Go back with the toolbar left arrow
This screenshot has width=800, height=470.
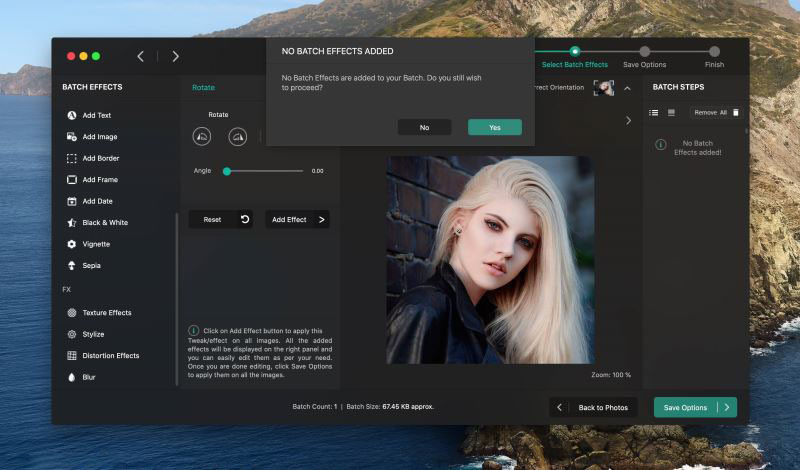tap(141, 56)
